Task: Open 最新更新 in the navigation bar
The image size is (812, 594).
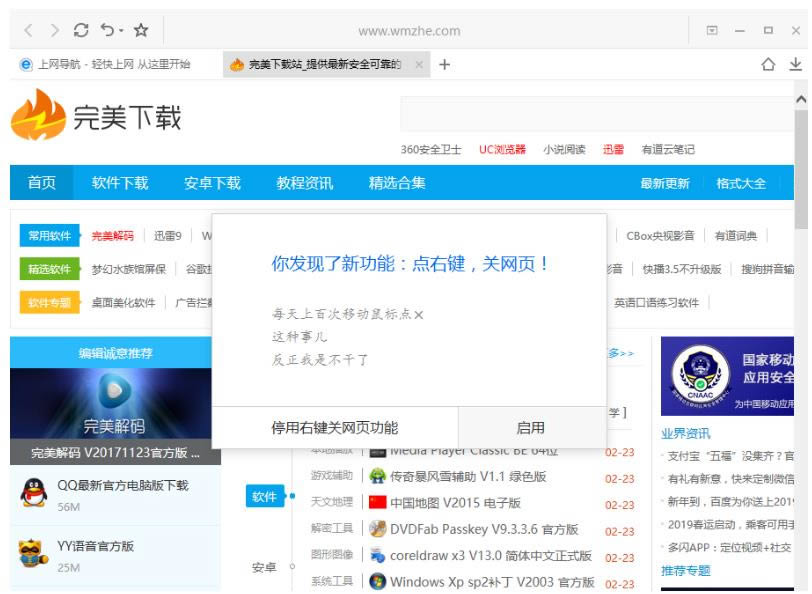Action: [665, 183]
